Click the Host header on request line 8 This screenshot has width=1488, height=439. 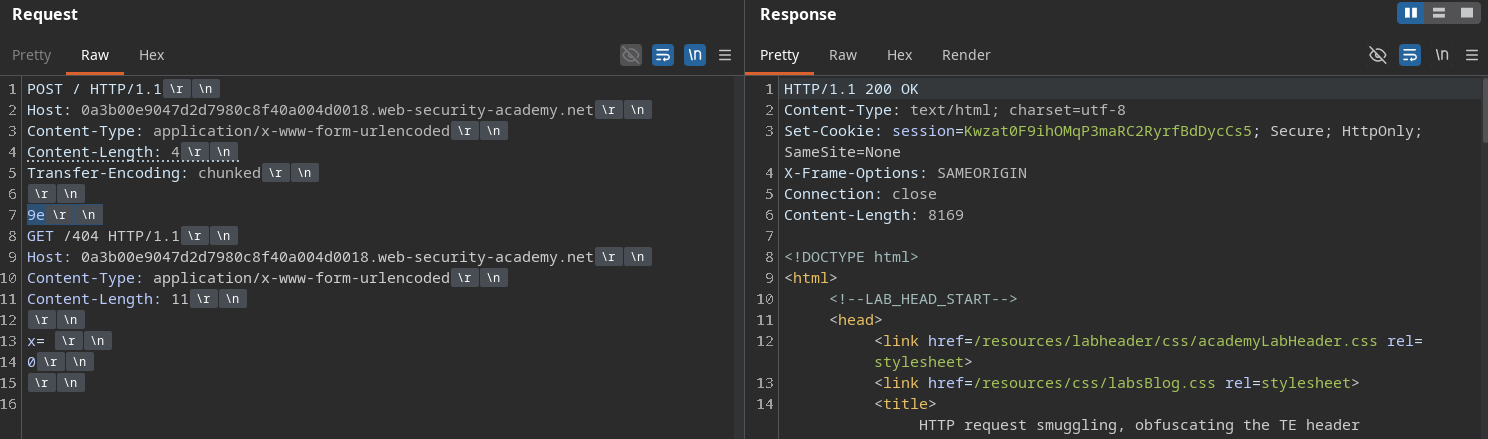[310, 257]
